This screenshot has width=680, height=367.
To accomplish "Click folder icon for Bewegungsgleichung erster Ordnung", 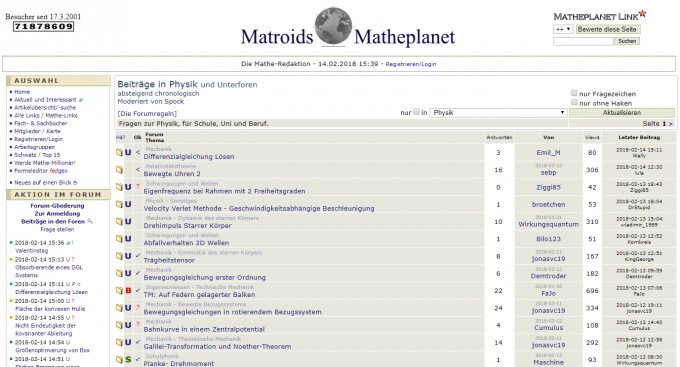I will pos(119,273).
